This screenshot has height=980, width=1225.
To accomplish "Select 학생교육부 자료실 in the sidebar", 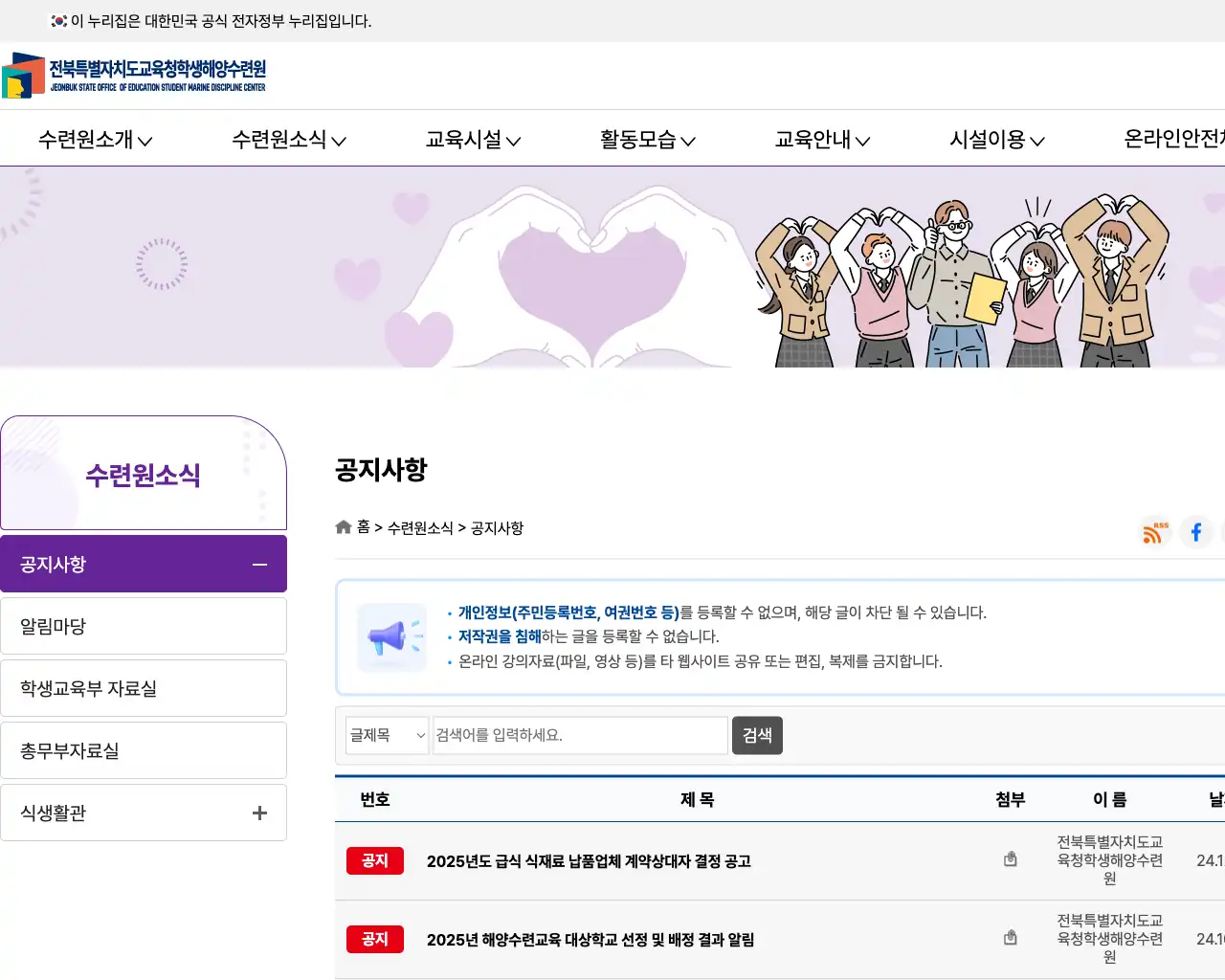I will pyautogui.click(x=144, y=688).
